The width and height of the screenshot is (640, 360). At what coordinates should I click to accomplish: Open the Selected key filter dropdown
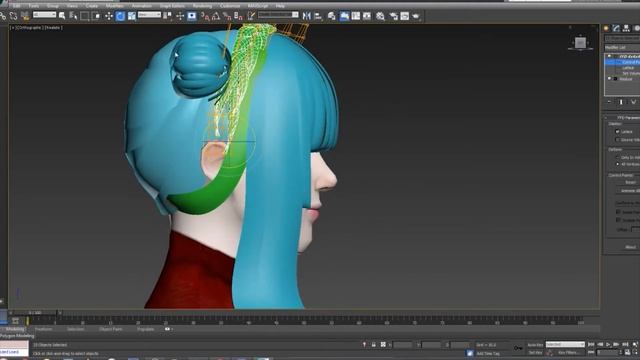565,344
